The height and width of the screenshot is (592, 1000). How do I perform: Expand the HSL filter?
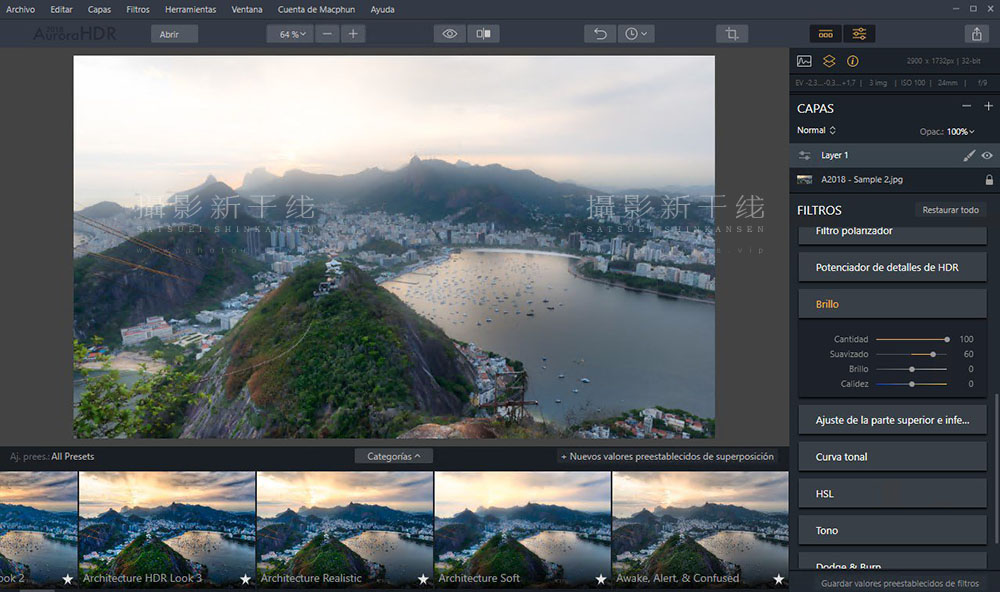[x=892, y=494]
